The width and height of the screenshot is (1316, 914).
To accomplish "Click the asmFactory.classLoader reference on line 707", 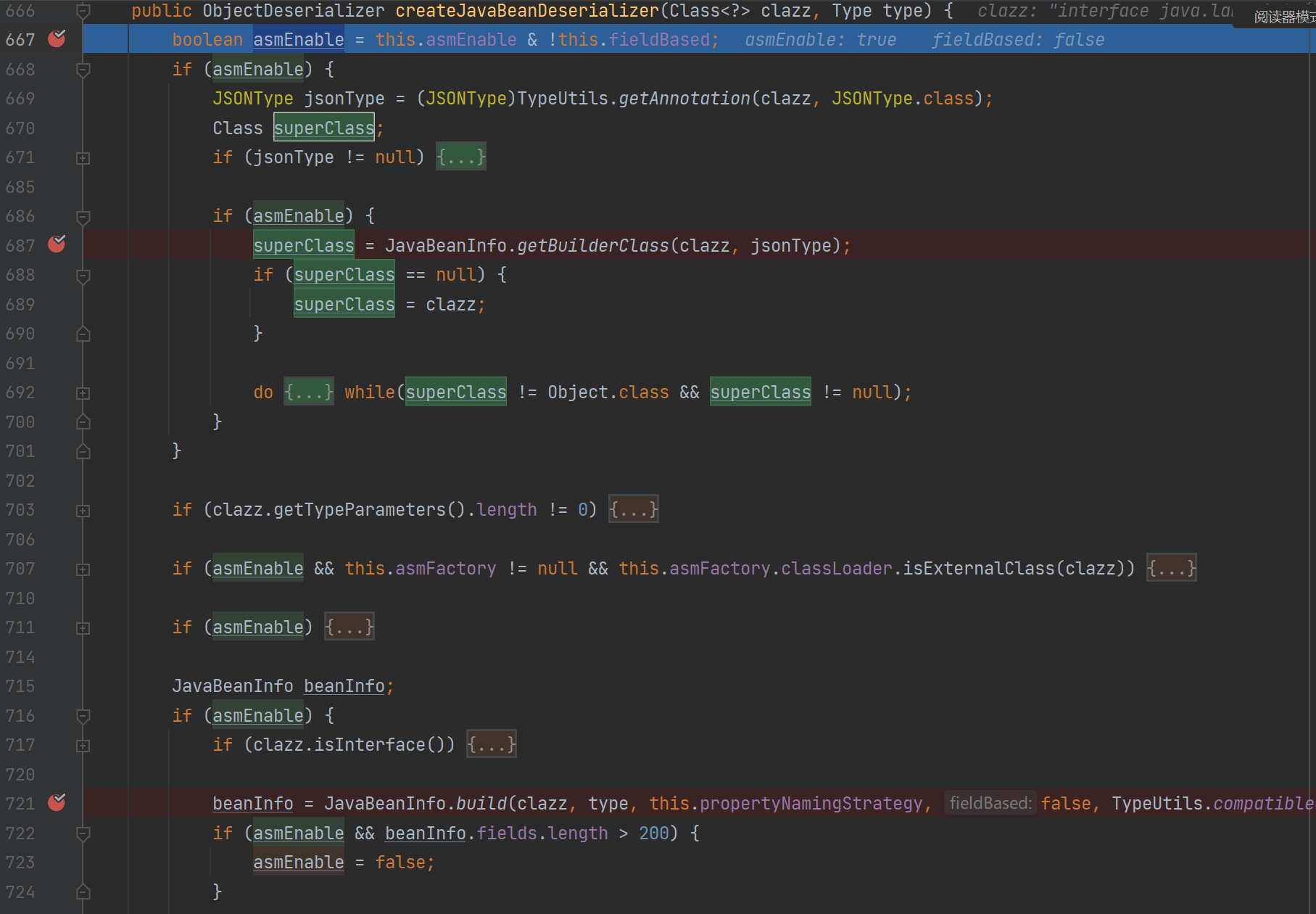I will [780, 568].
